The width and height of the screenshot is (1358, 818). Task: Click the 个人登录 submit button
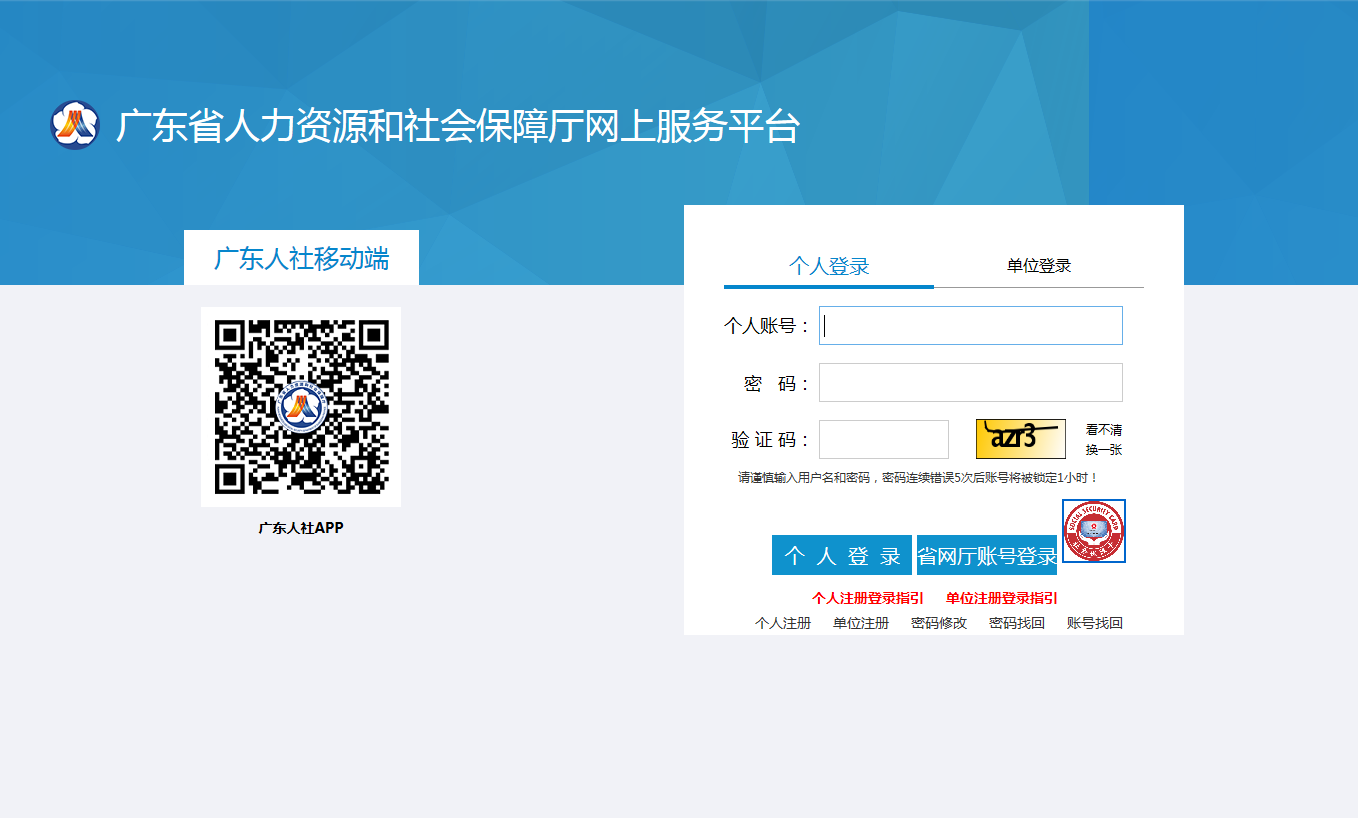tap(842, 555)
